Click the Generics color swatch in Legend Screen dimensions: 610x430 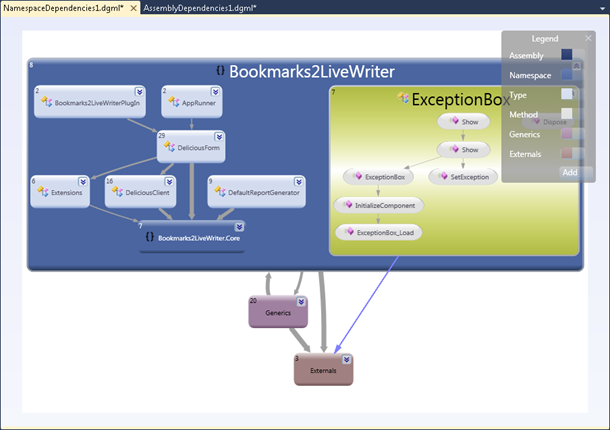pyautogui.click(x=567, y=133)
